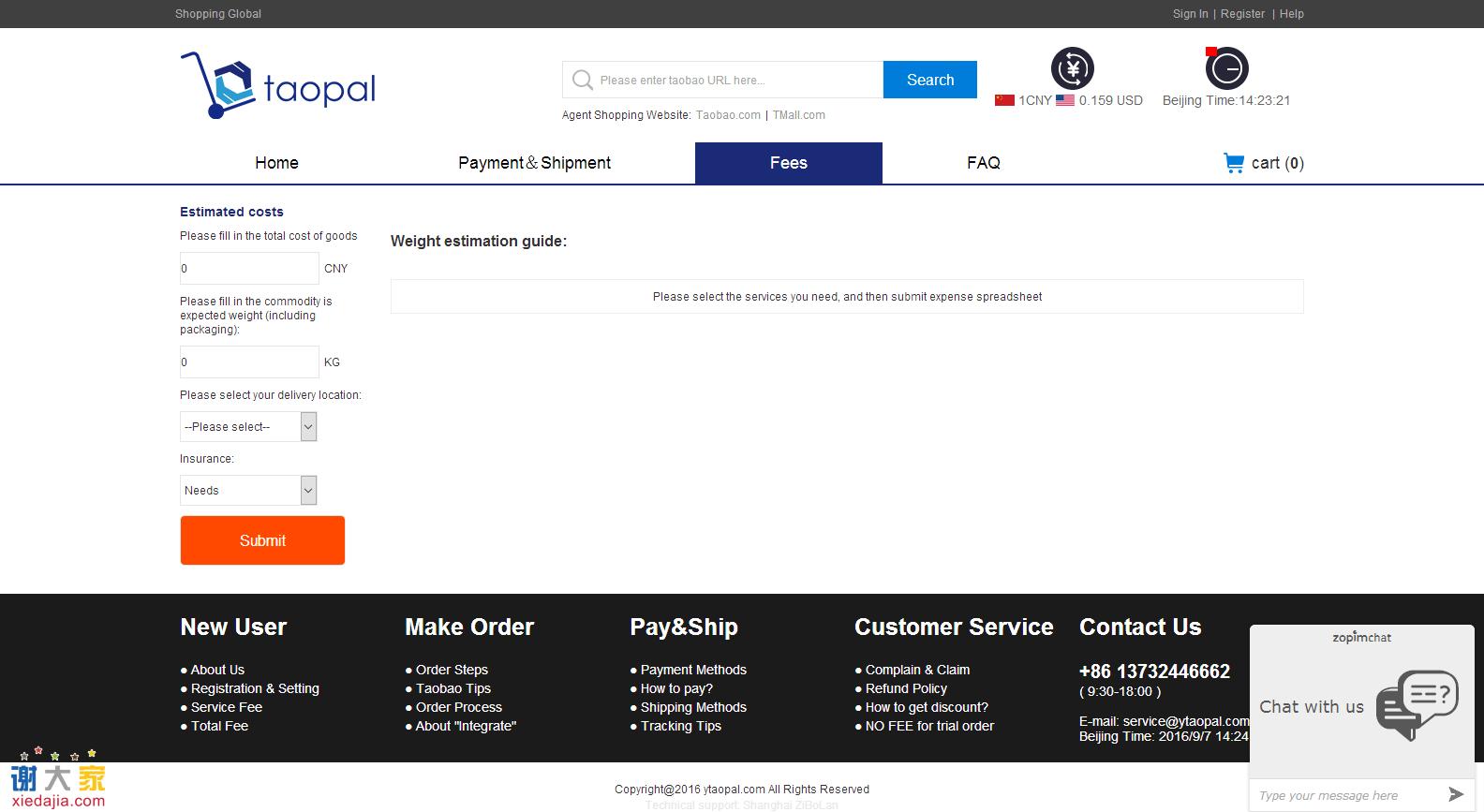
Task: Click the Beijing Time clock icon
Action: [1226, 68]
